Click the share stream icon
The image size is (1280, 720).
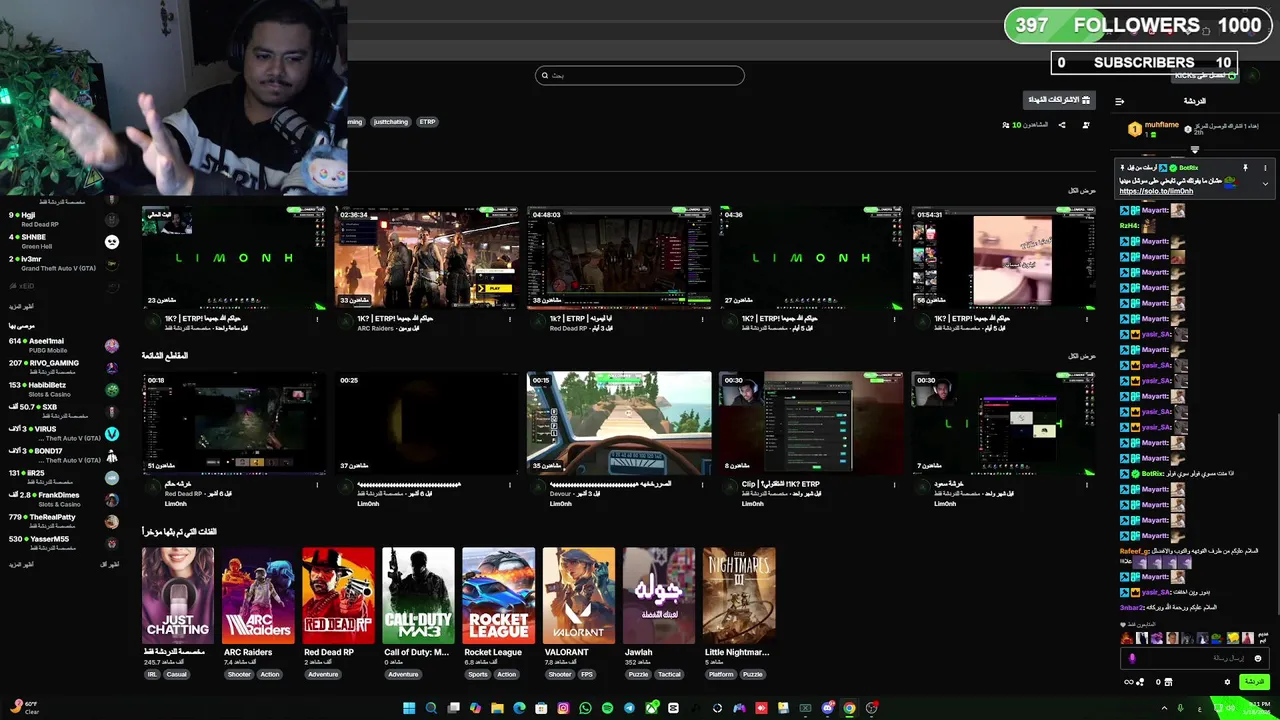(1062, 125)
